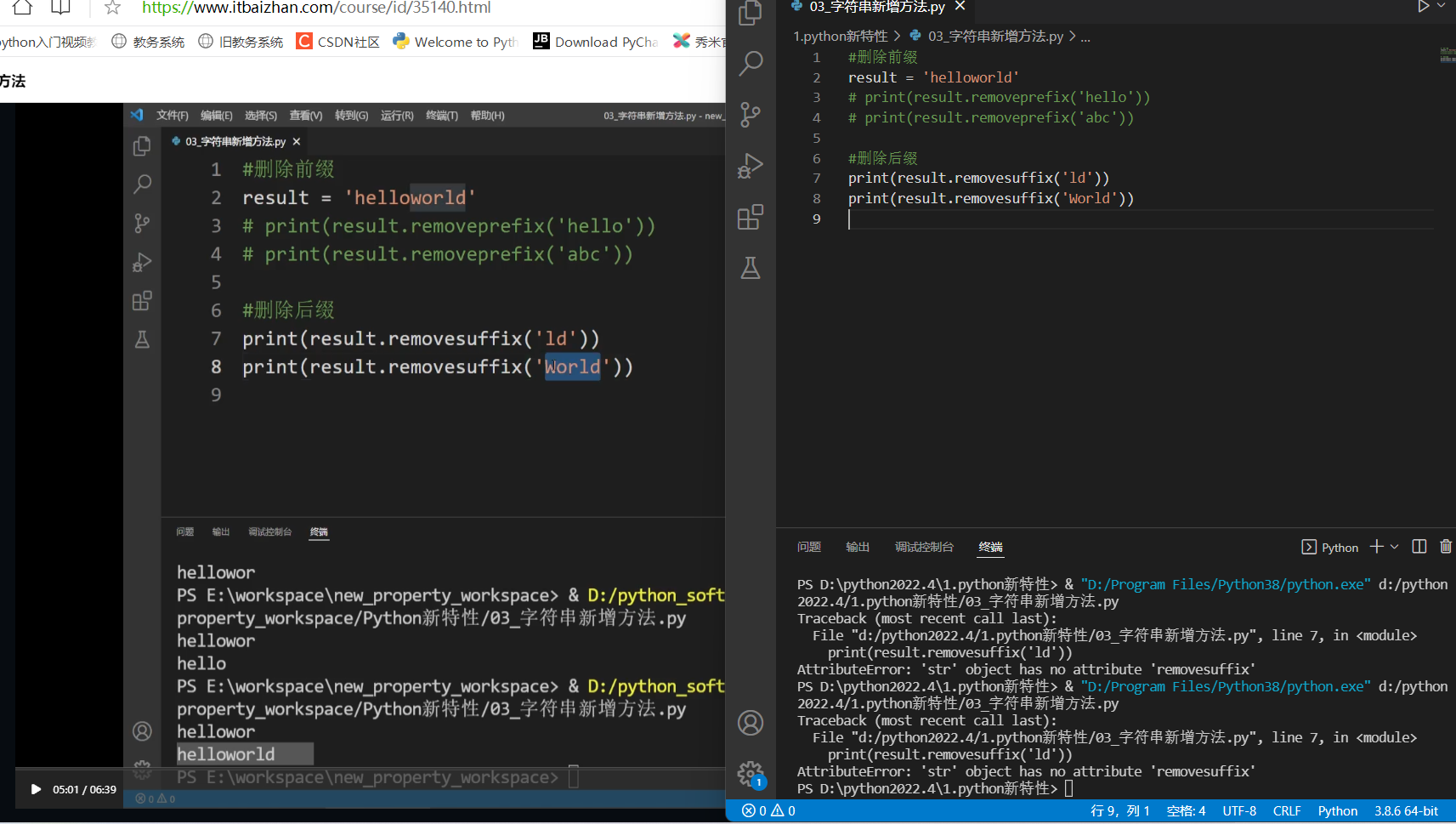1456x824 pixels.
Task: Play the course video
Action: [36, 789]
